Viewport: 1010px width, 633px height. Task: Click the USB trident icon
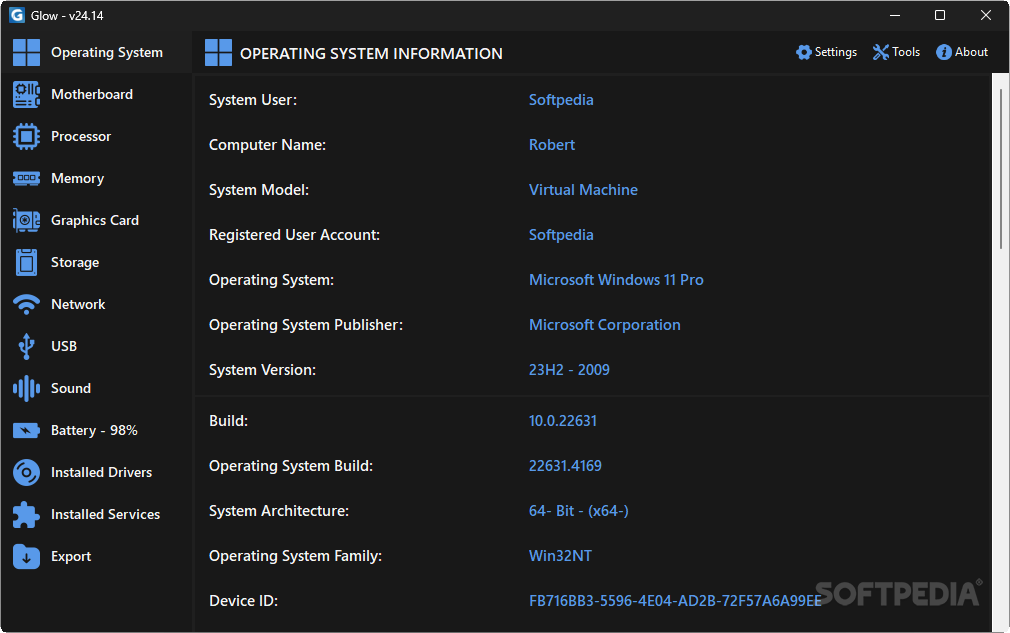click(26, 346)
